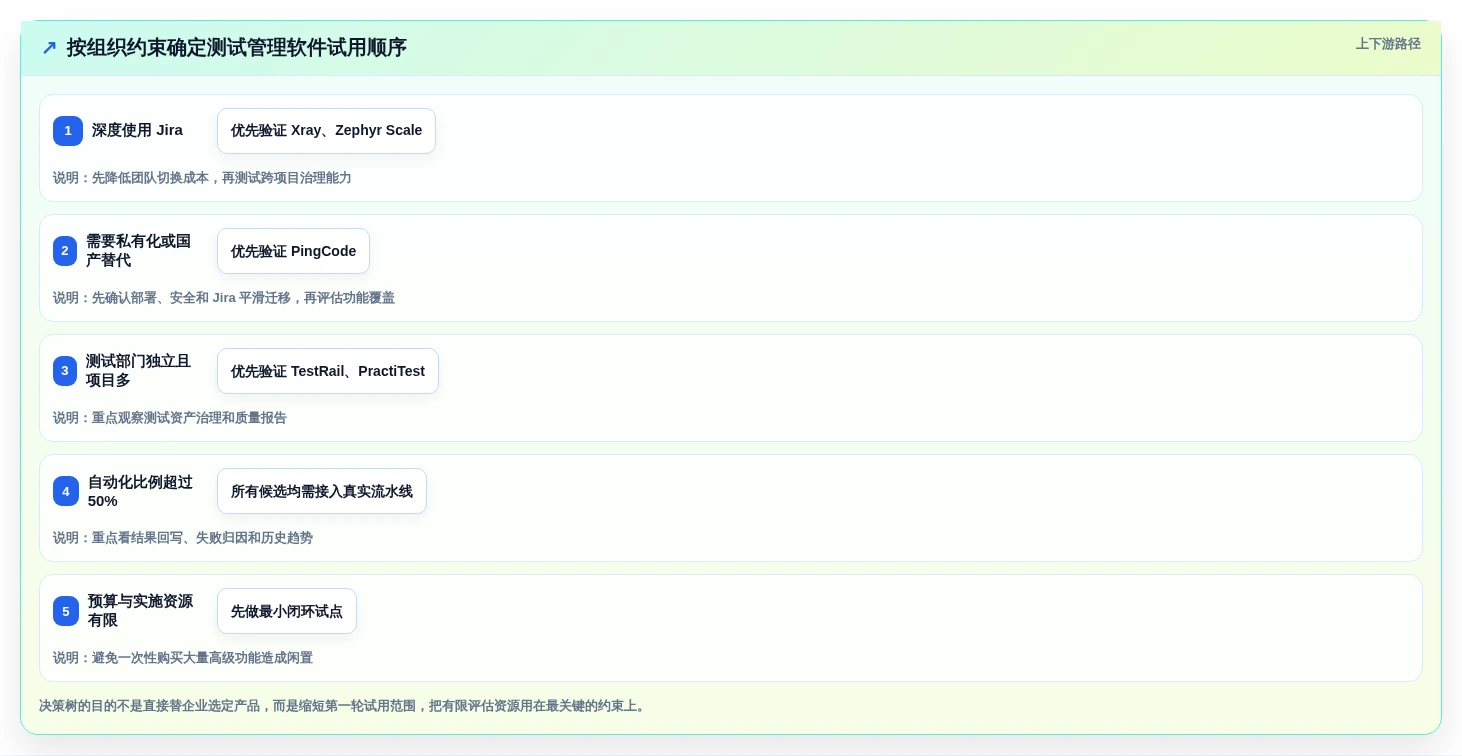Click 所有候选均需接入真实流水线 chip
This screenshot has height=756, width=1462.
tap(322, 491)
